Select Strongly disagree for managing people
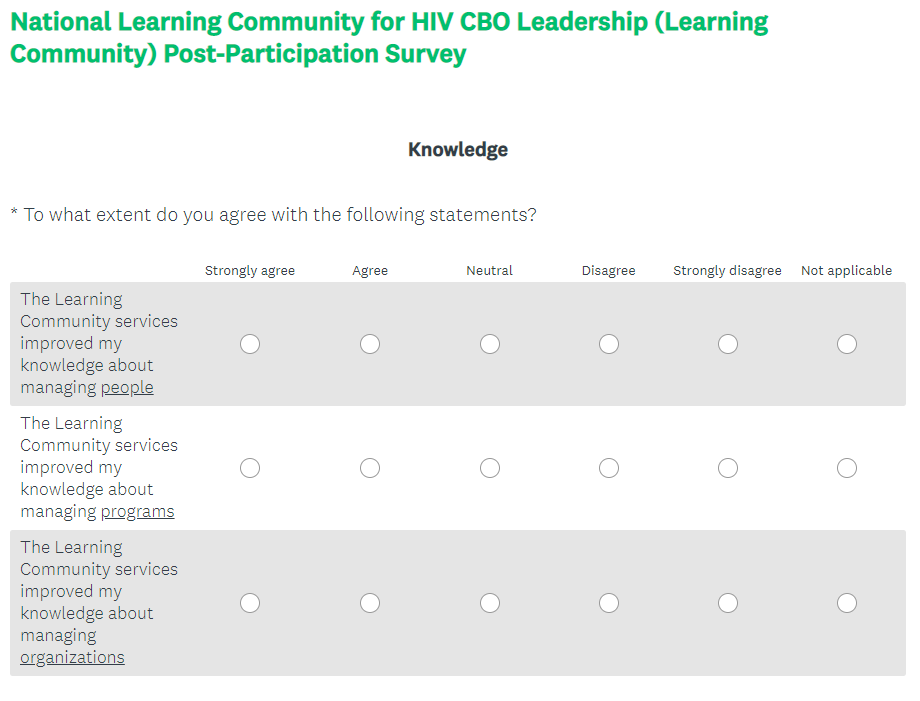The image size is (920, 701). click(728, 344)
